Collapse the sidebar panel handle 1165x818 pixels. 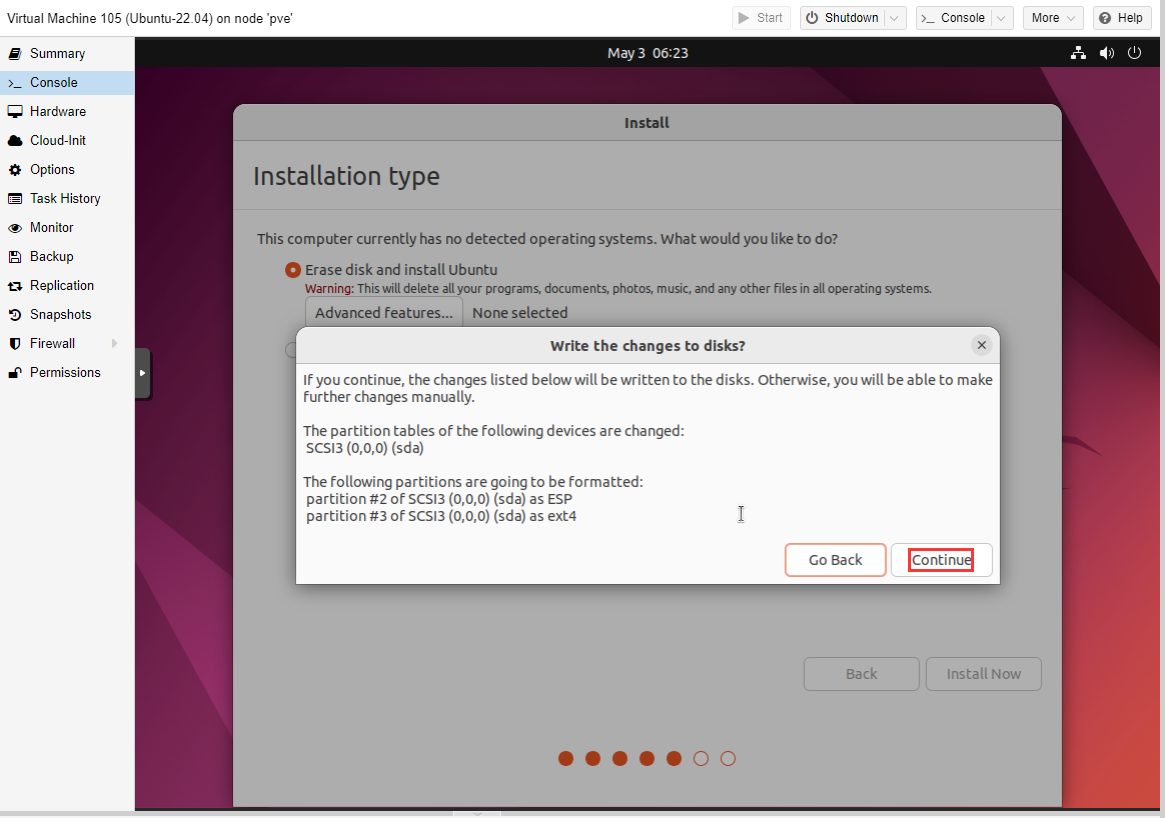[x=142, y=373]
